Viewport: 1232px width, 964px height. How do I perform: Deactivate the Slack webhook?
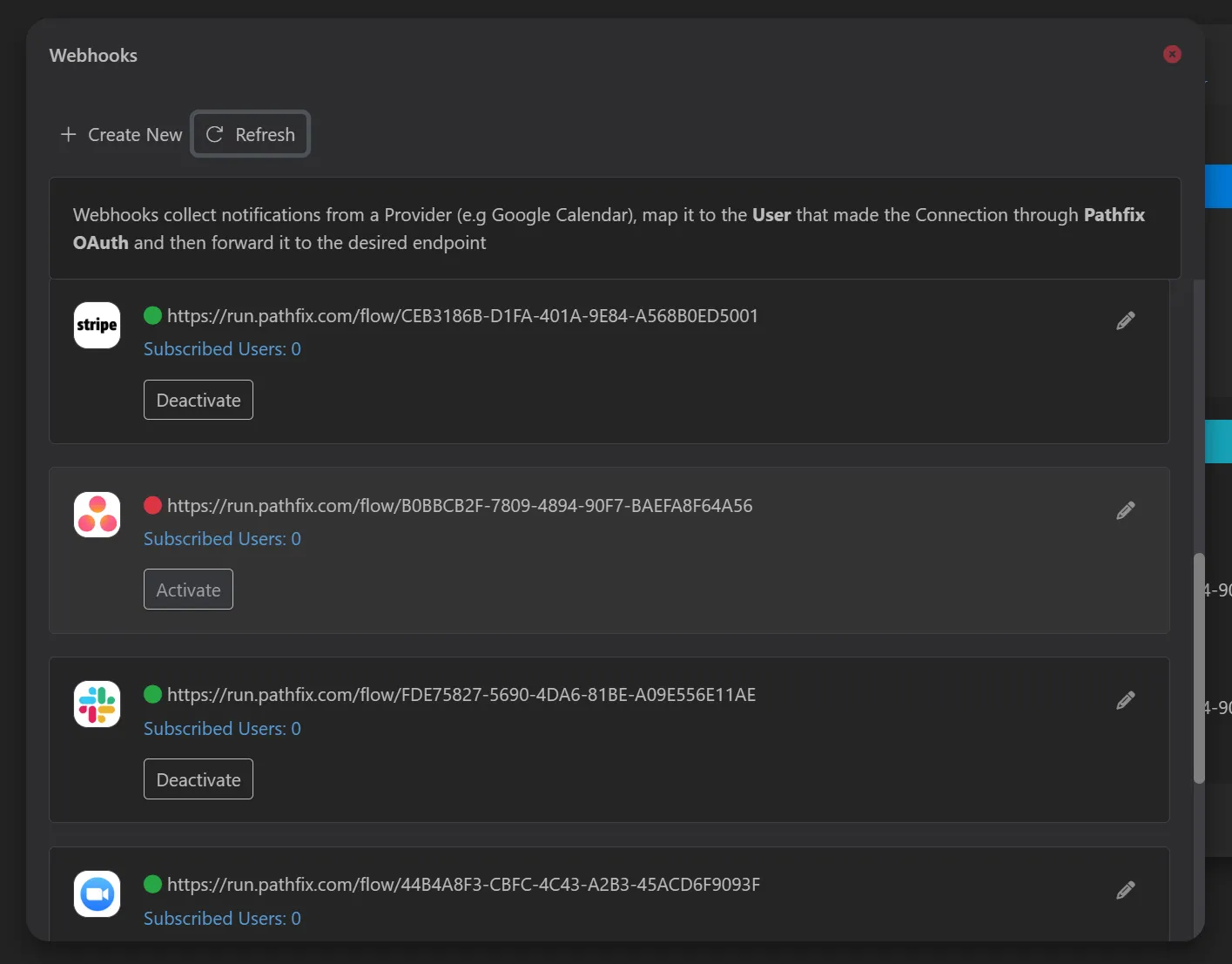(x=199, y=779)
